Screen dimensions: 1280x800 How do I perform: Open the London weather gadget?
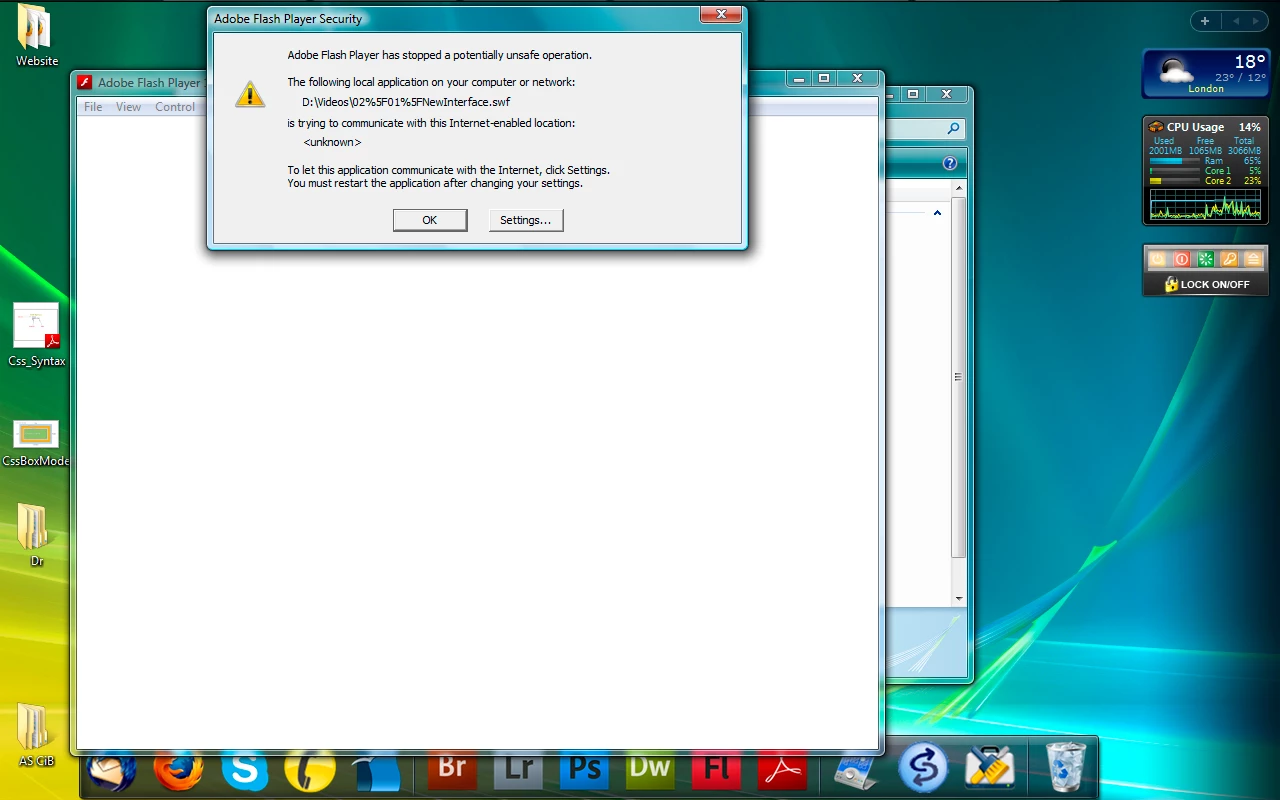point(1205,74)
